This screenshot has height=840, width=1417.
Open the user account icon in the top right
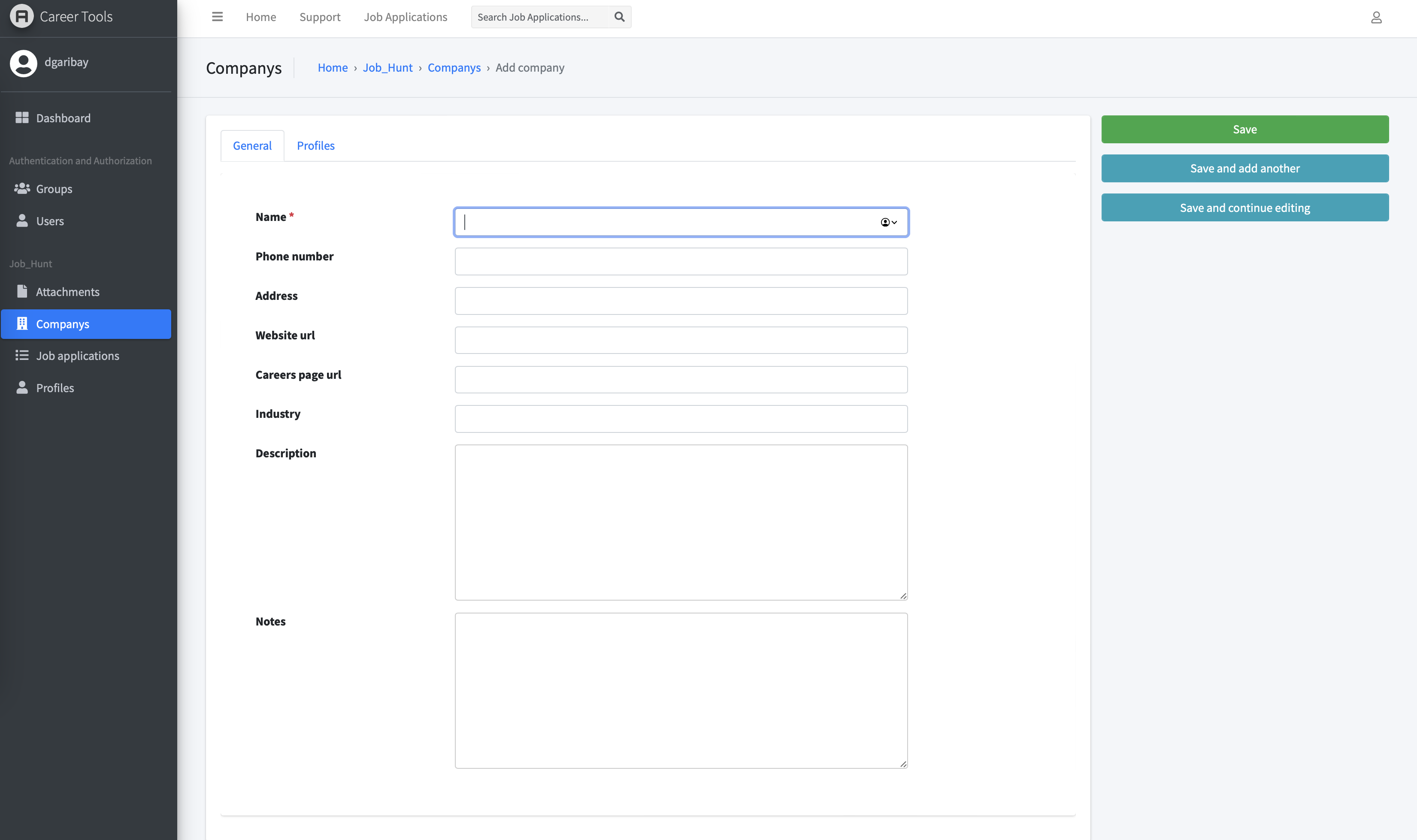(1376, 18)
